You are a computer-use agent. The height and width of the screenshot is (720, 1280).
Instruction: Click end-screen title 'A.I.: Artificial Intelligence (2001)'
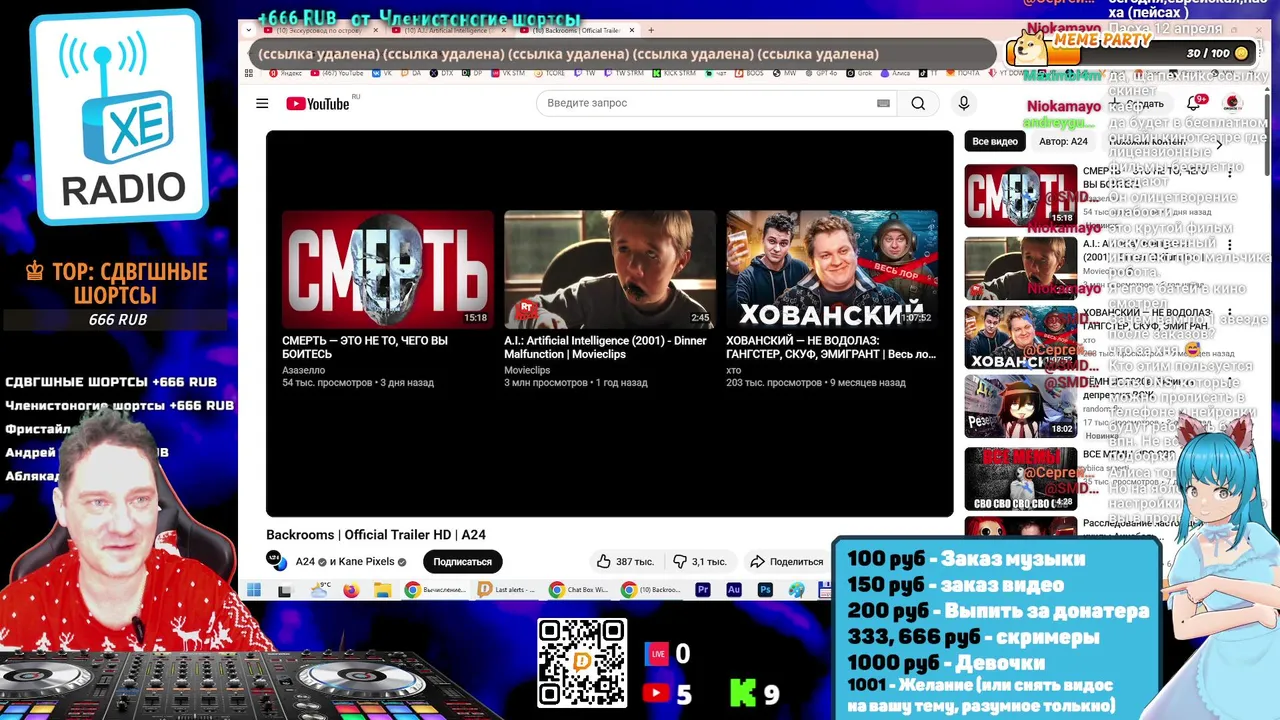click(x=605, y=347)
